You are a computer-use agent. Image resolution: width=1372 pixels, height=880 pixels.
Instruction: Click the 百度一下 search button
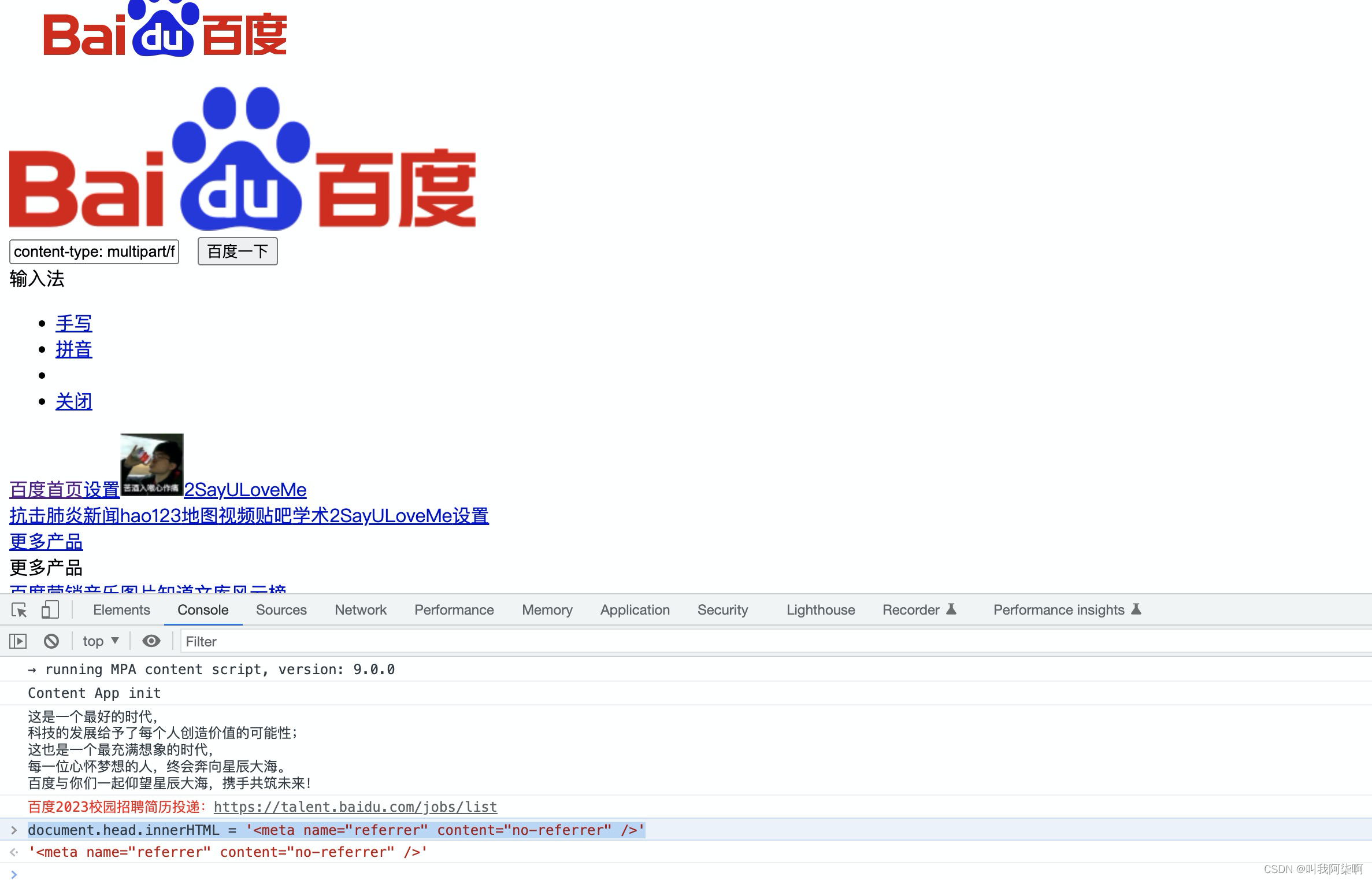point(238,252)
